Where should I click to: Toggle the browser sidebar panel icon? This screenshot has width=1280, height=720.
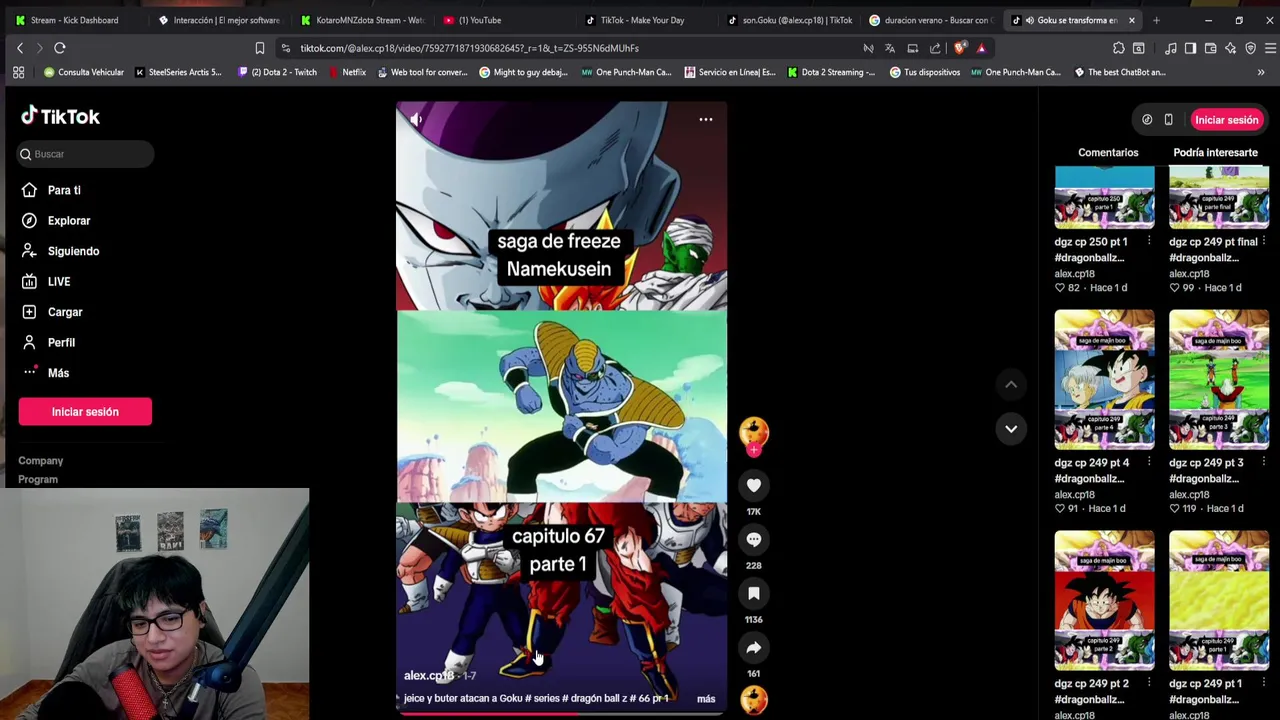pos(1190,48)
